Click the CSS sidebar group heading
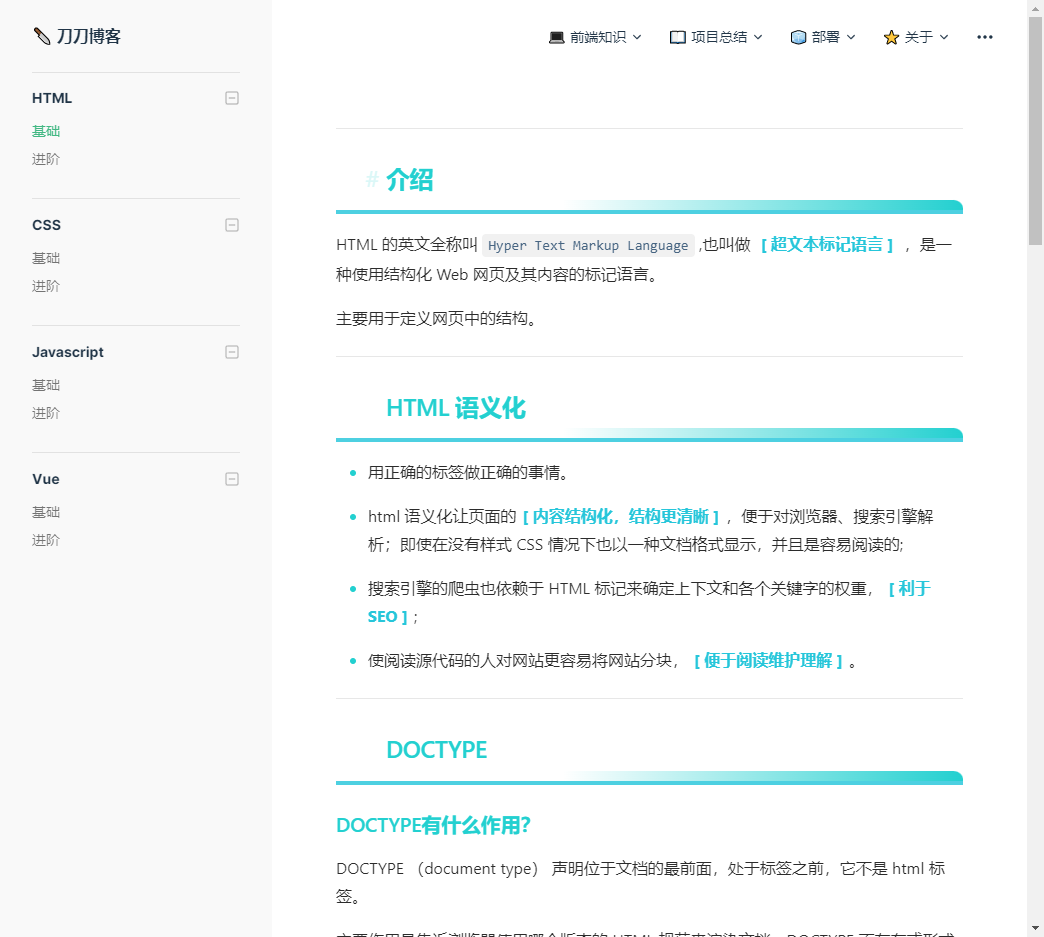This screenshot has height=937, width=1044. 47,225
